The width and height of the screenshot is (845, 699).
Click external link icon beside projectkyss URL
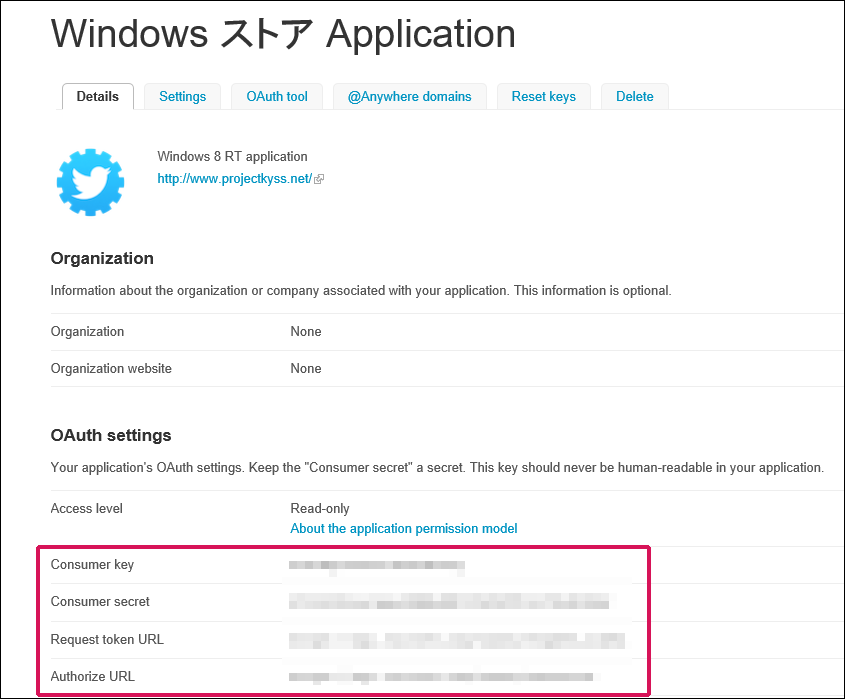click(x=319, y=179)
